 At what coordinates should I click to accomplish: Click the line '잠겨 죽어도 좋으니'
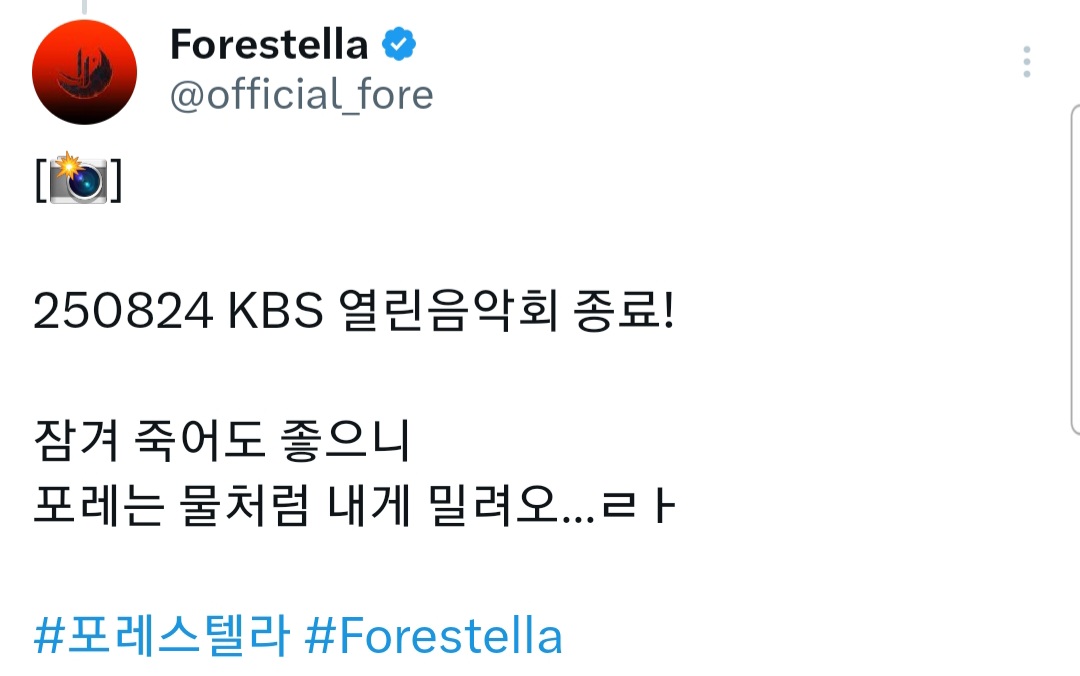222,443
